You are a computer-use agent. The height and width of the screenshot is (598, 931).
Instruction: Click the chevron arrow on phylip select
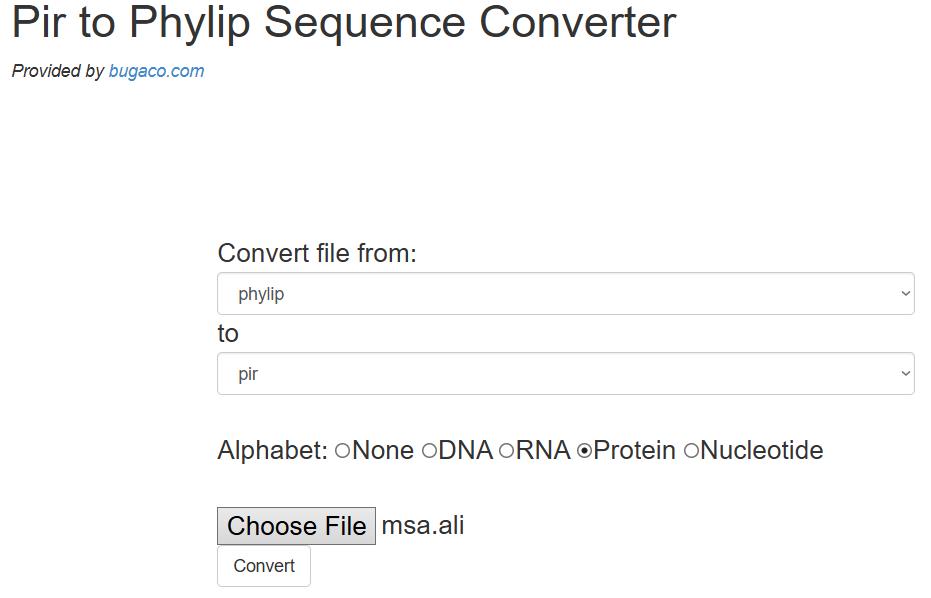coord(905,294)
